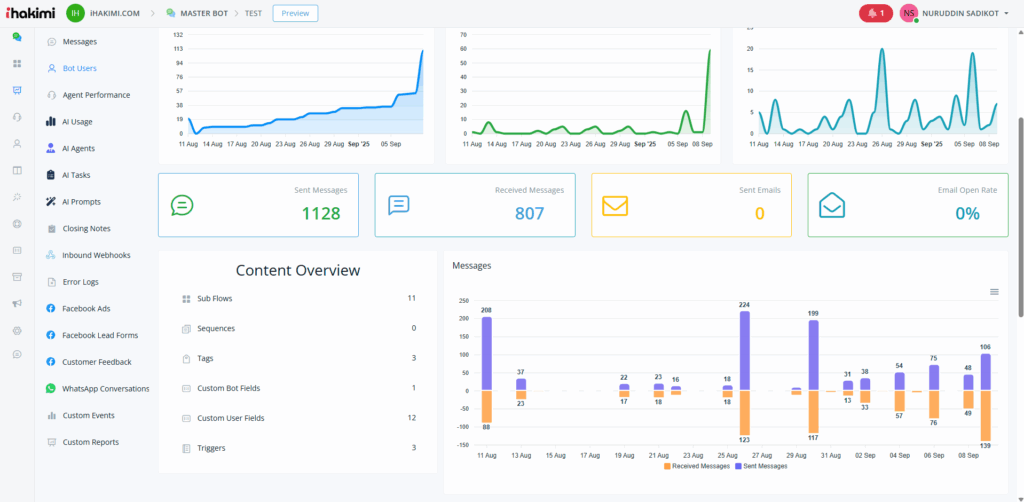Click the tall purple 224 bar in Messages chart
This screenshot has height=502, width=1024.
(744, 350)
